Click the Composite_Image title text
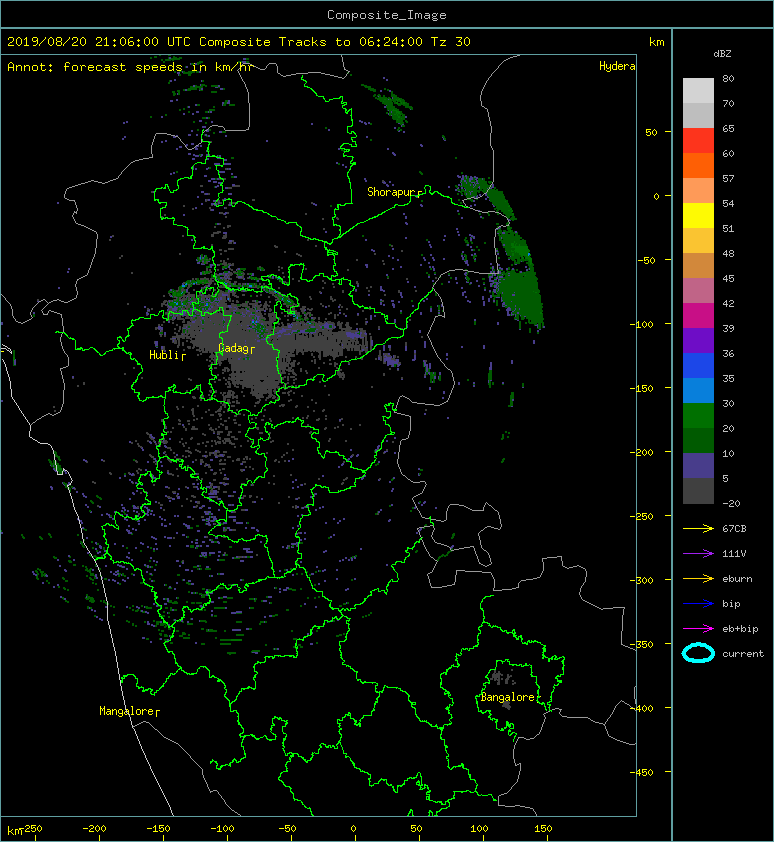The height and width of the screenshot is (842, 774). pos(387,15)
